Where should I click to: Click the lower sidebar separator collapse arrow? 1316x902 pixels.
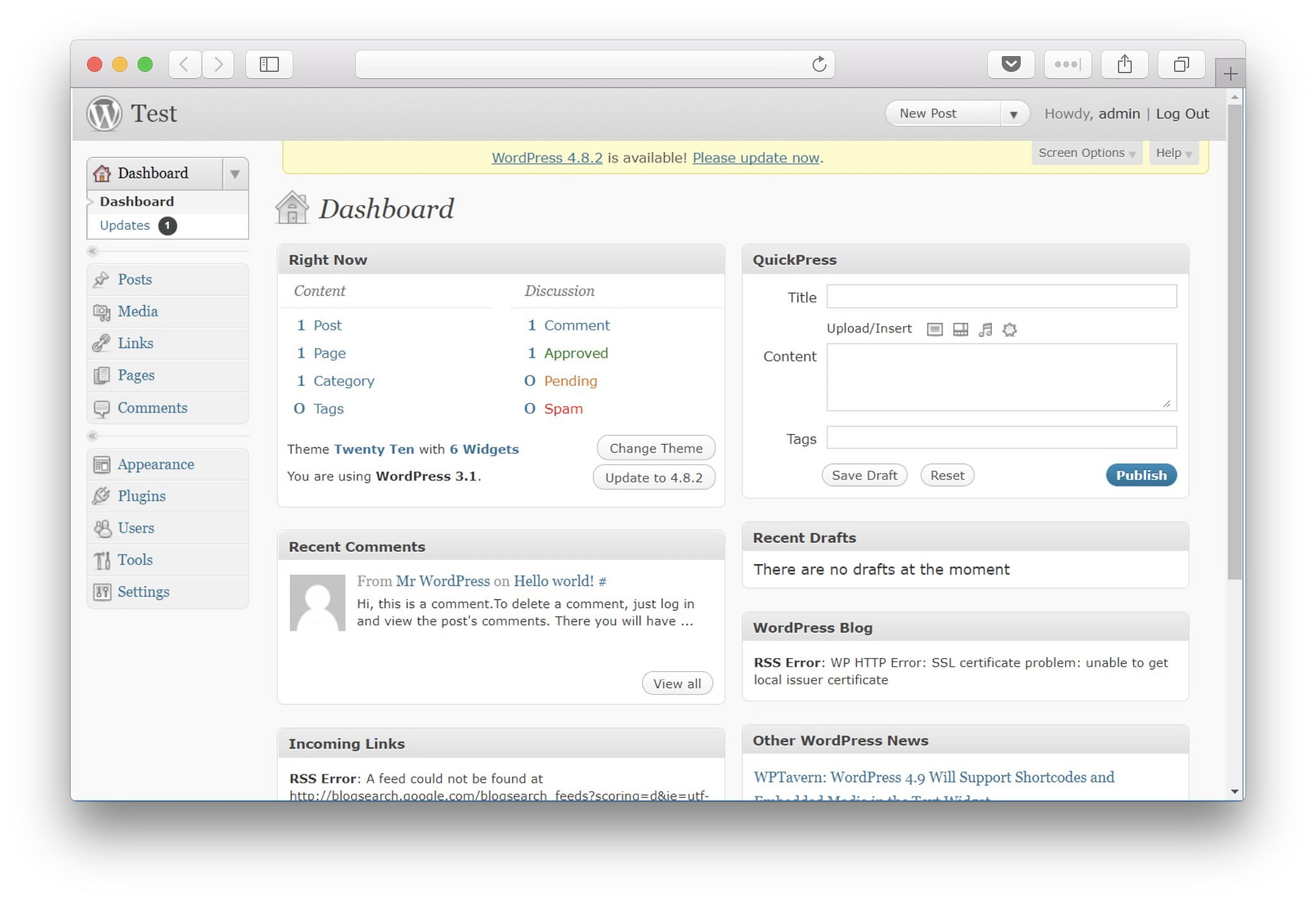pos(93,436)
